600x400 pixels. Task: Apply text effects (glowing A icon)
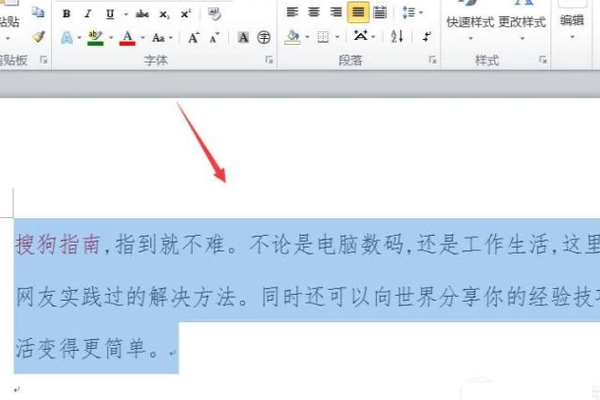[67, 38]
